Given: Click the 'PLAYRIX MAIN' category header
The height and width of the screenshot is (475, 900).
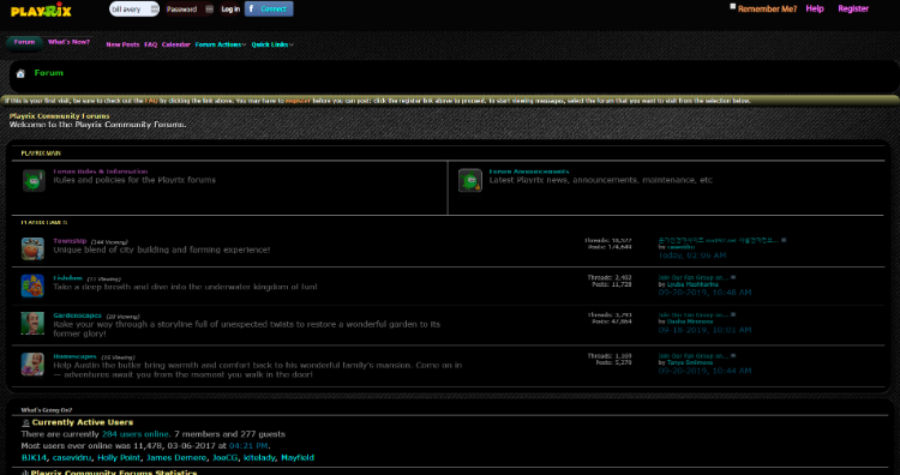Looking at the screenshot, I should click(41, 153).
